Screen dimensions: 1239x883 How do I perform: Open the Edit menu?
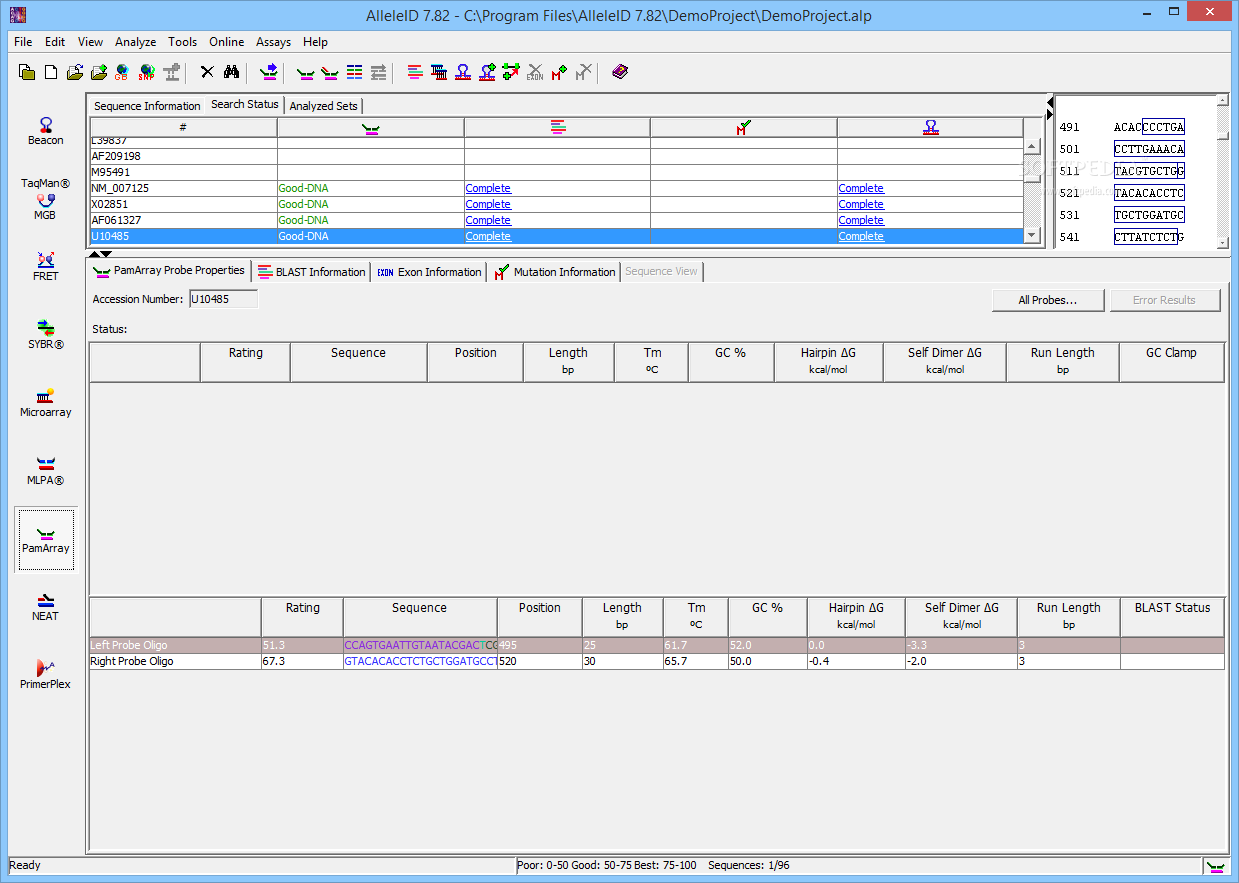point(55,42)
